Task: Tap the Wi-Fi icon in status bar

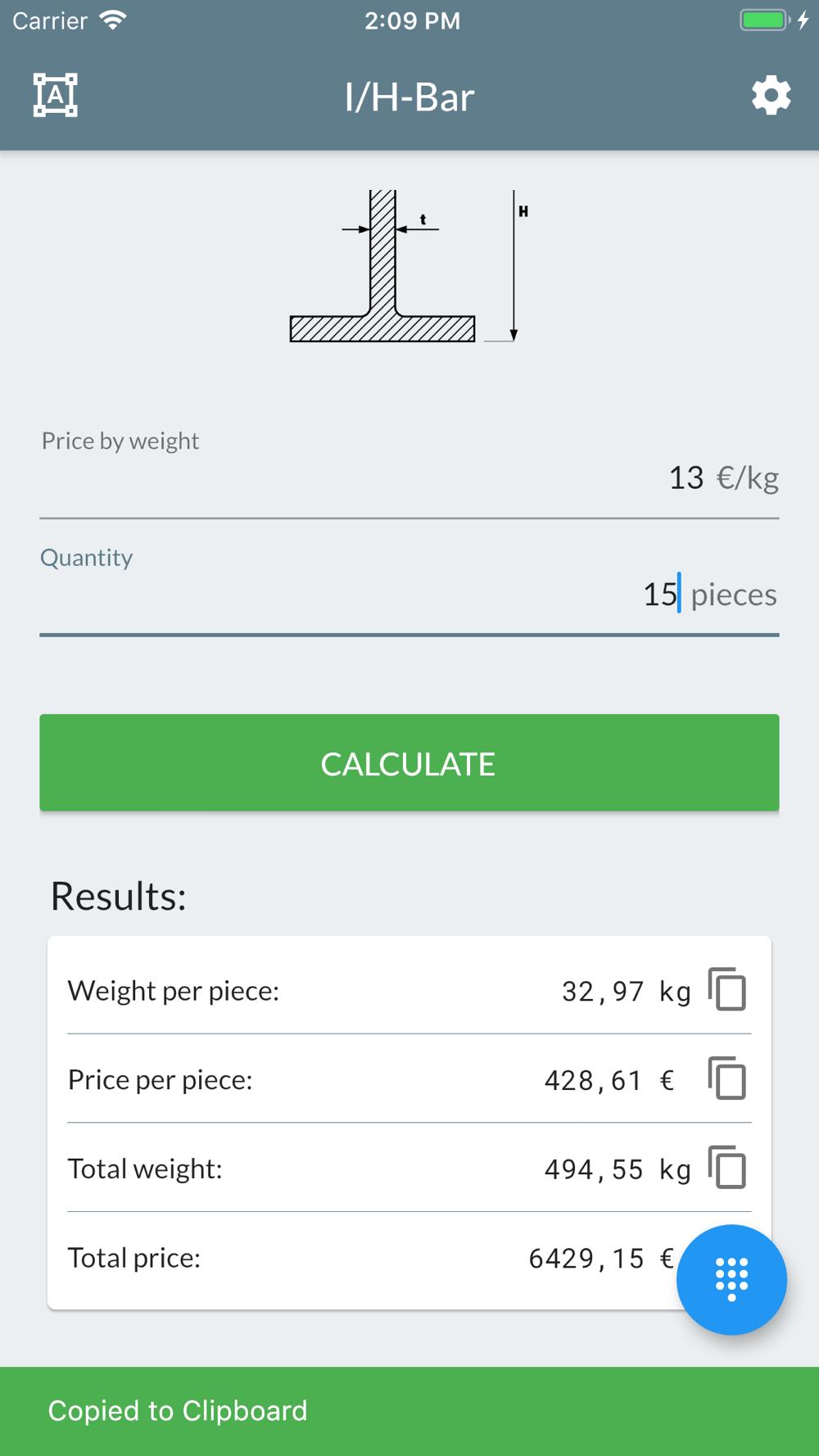Action: (113, 20)
